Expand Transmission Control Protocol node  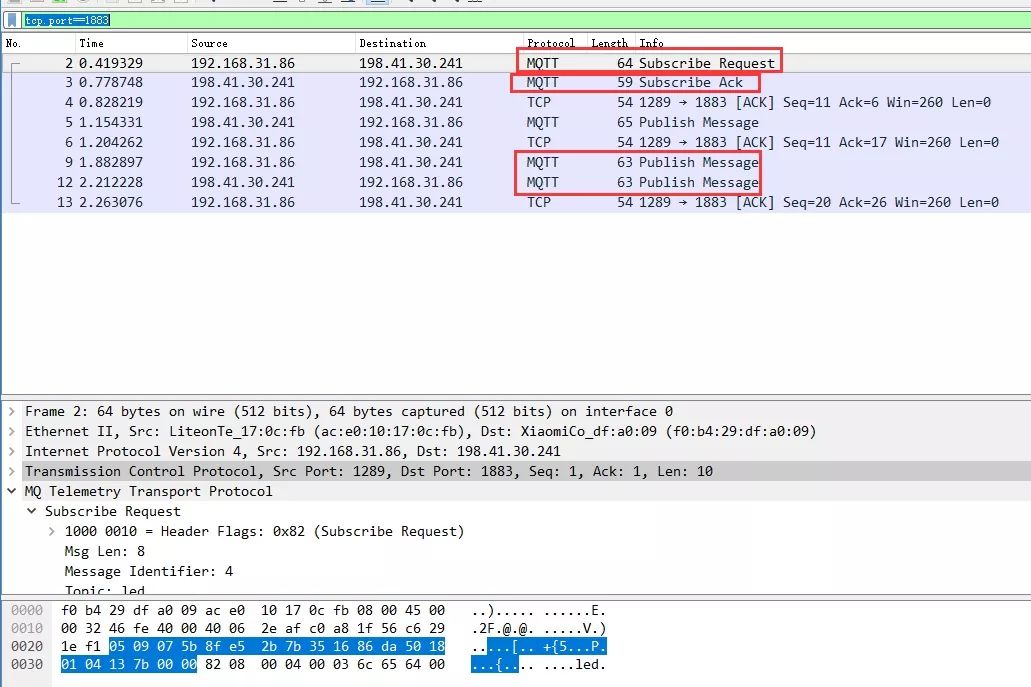(11, 472)
